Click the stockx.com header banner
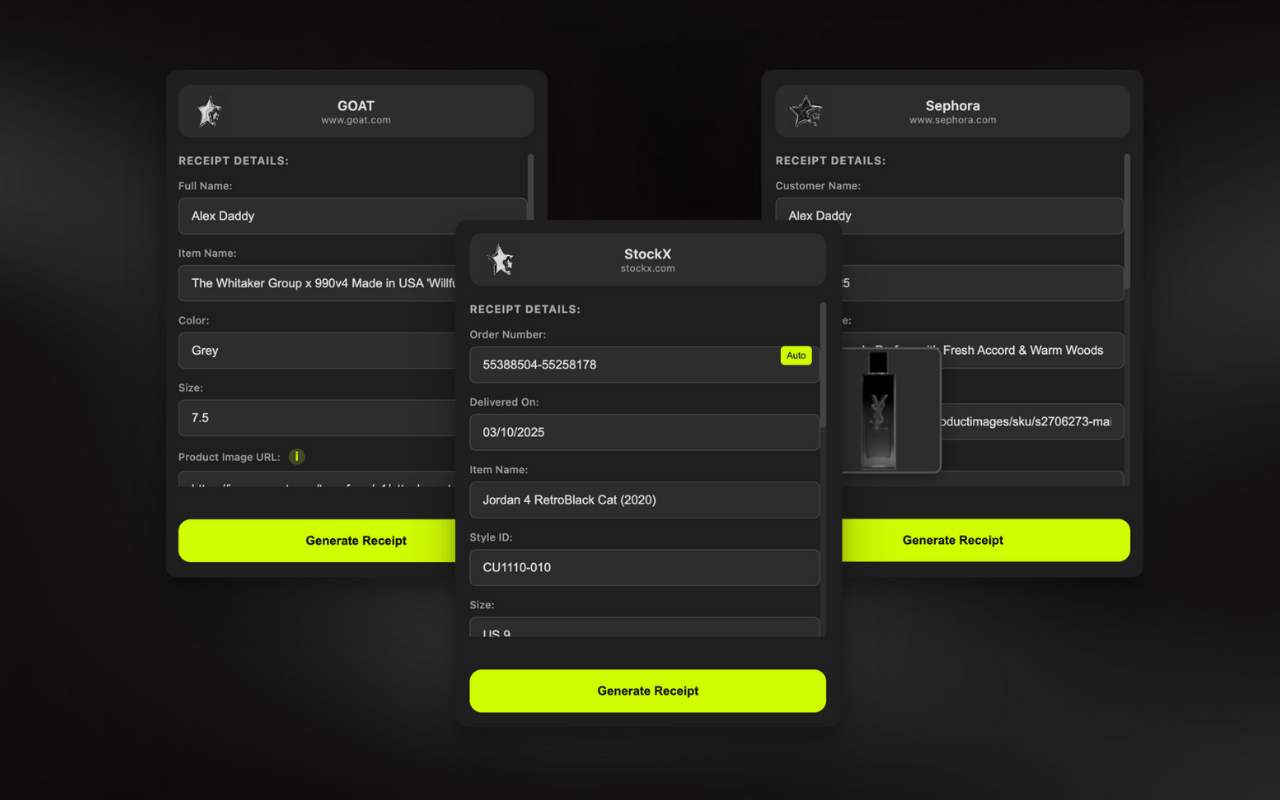Screen dimensions: 1280x800 pos(647,259)
